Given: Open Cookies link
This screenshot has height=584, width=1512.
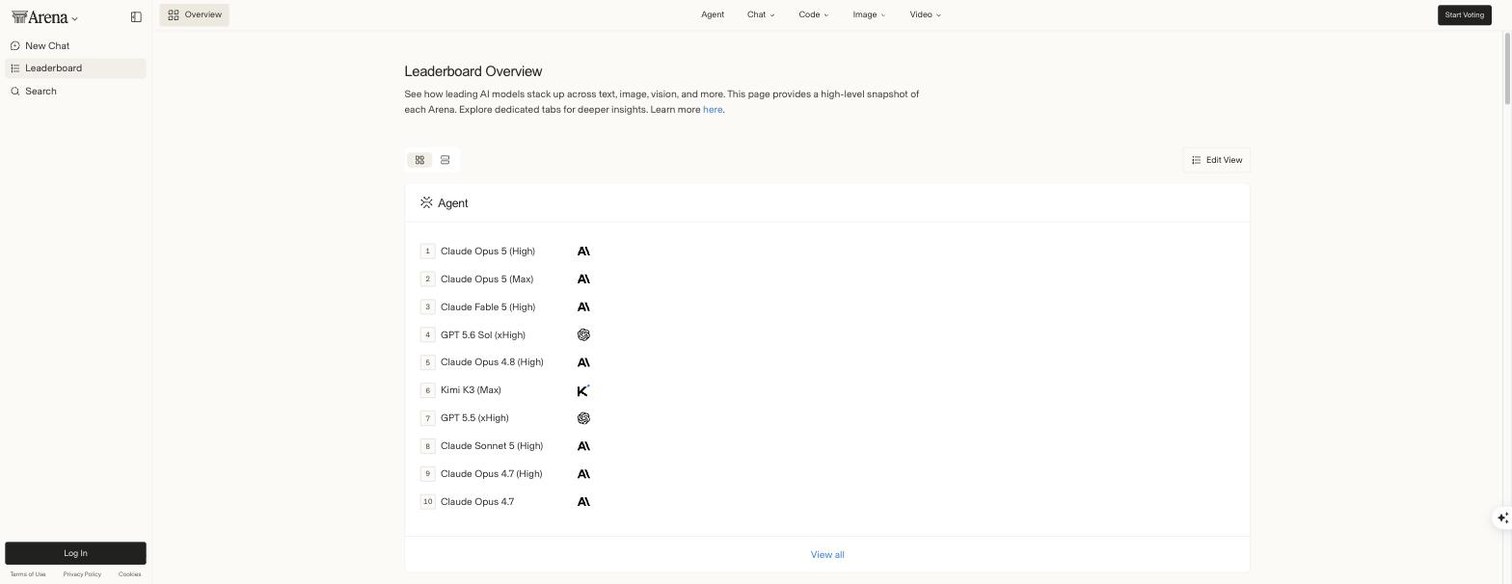Looking at the screenshot, I should pos(130,575).
